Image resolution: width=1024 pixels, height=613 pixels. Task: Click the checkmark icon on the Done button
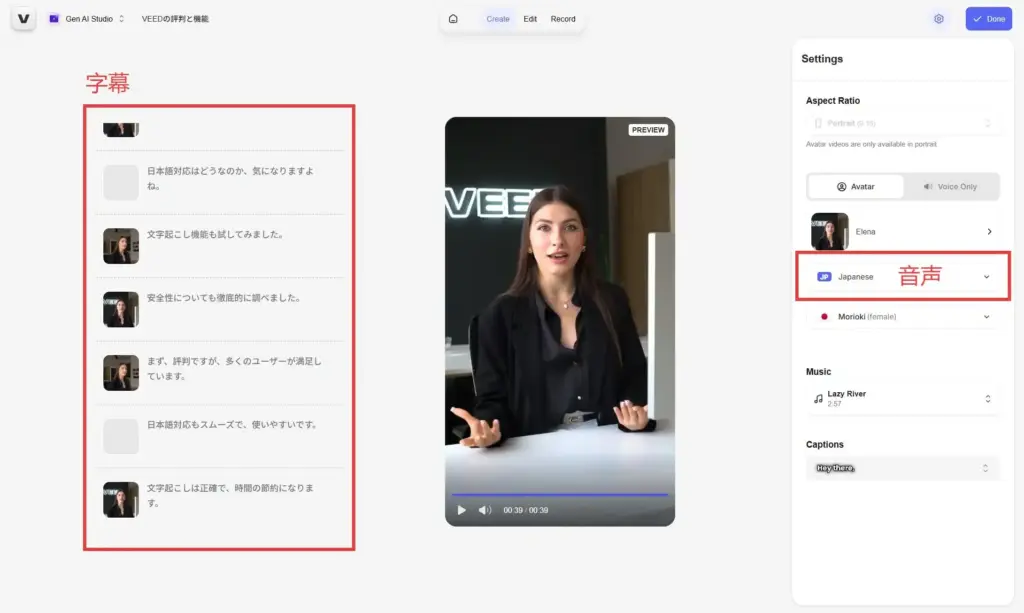point(977,19)
